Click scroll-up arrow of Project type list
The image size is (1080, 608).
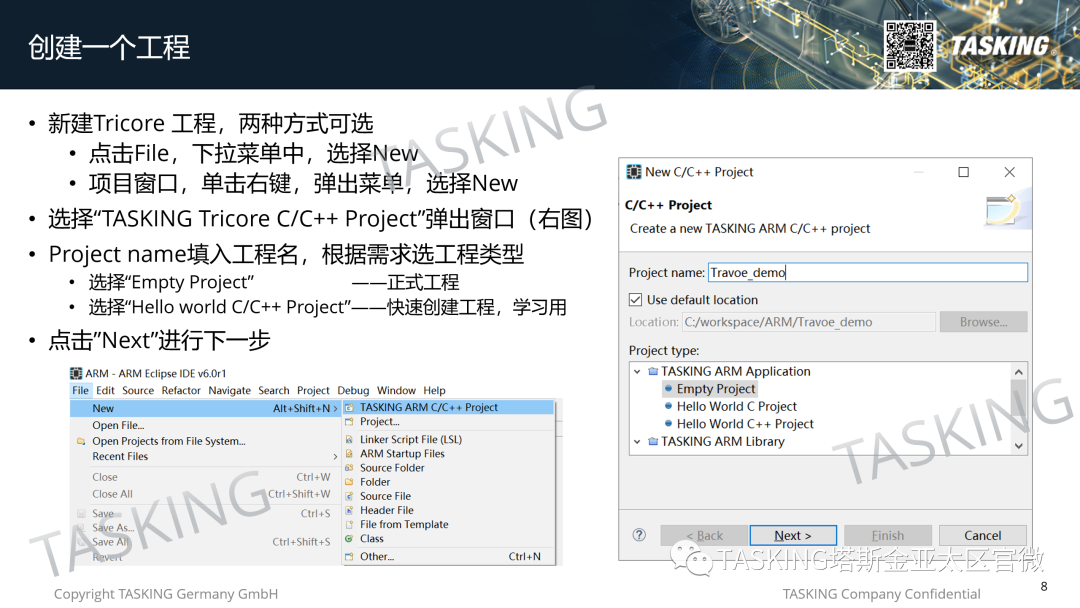(1019, 372)
